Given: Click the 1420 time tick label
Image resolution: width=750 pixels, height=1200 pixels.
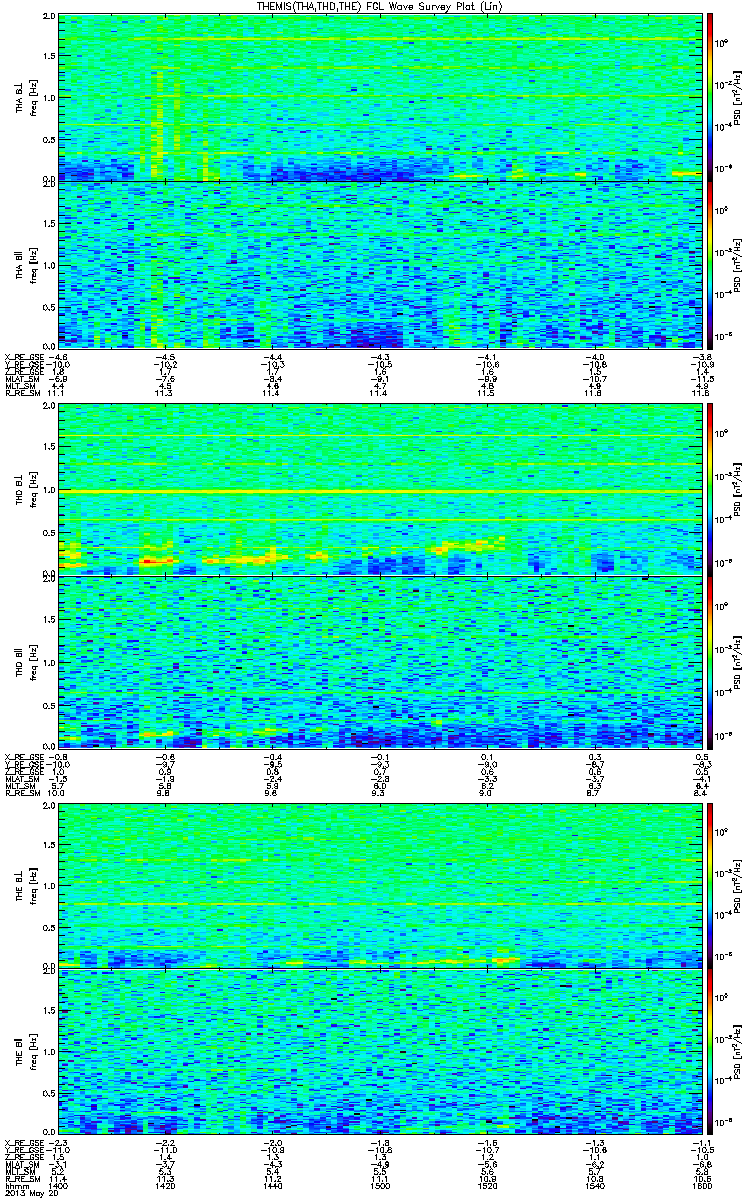Looking at the screenshot, I should click(x=165, y=1185).
